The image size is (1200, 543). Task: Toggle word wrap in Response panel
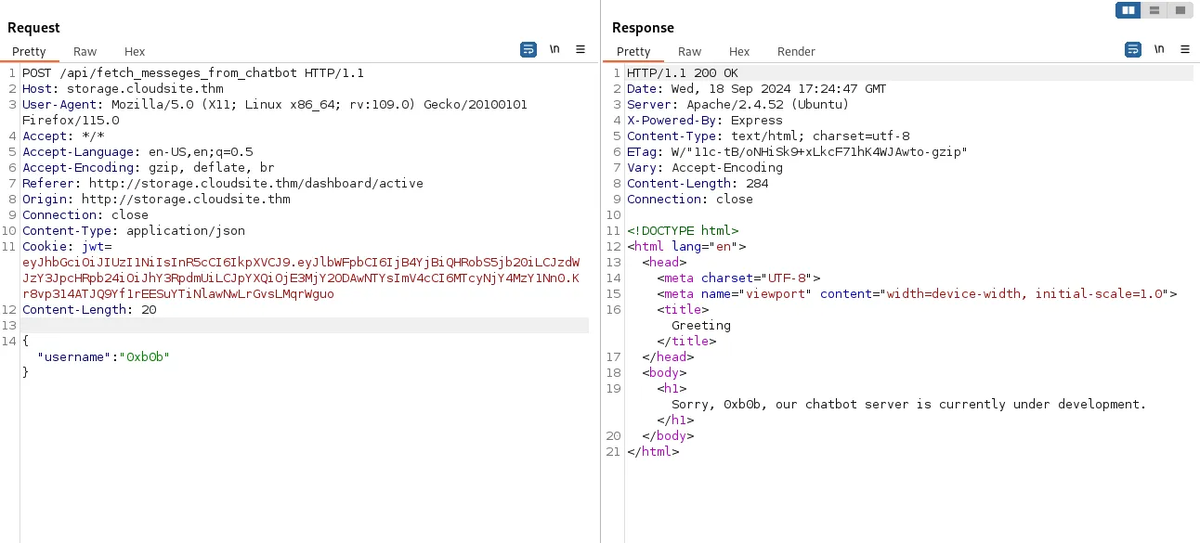click(x=1133, y=50)
